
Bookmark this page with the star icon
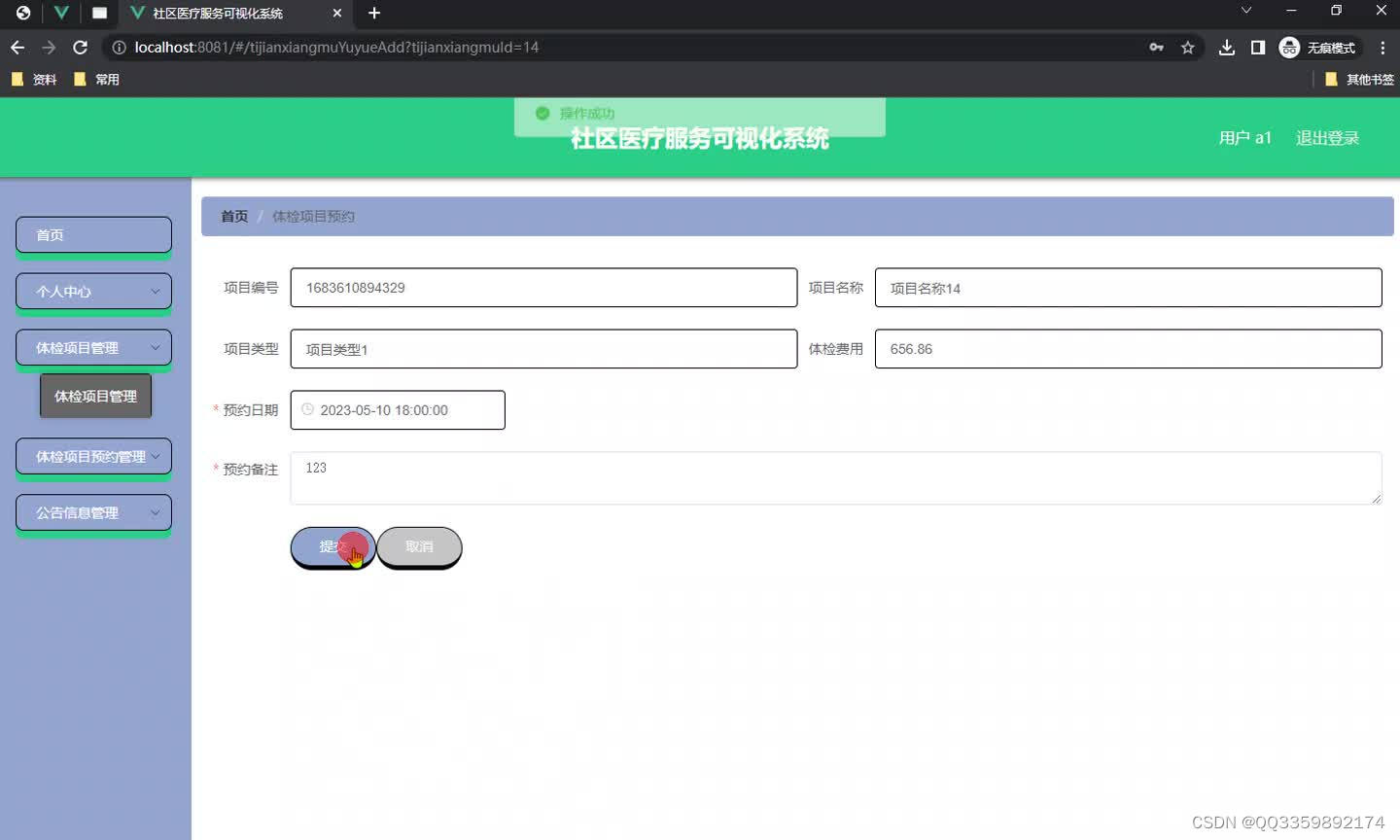[x=1187, y=47]
